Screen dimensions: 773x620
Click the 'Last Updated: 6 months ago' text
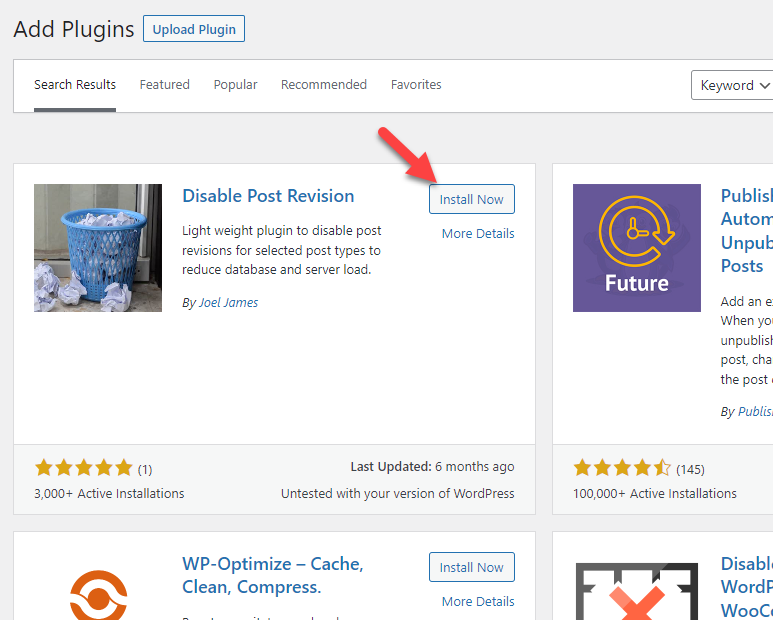click(432, 467)
